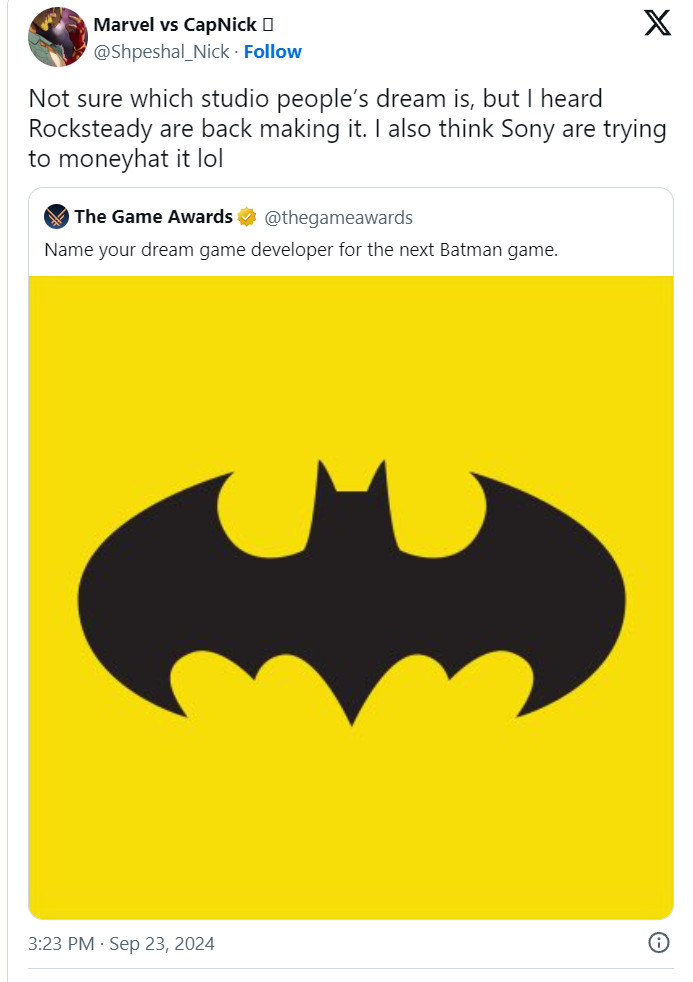Viewport: 693px width, 982px height.
Task: Click the Marvel vs CapNick display name
Action: (x=175, y=25)
